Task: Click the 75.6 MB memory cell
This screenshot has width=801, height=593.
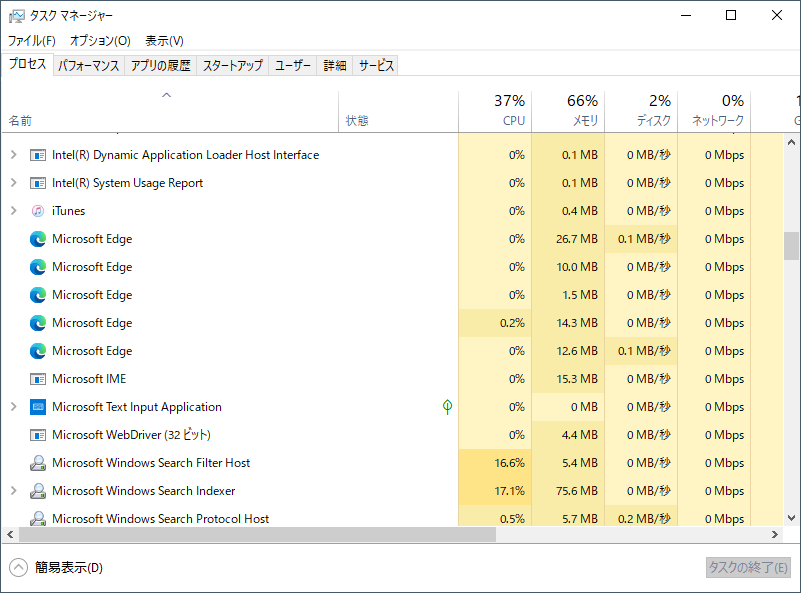Action: [x=568, y=491]
